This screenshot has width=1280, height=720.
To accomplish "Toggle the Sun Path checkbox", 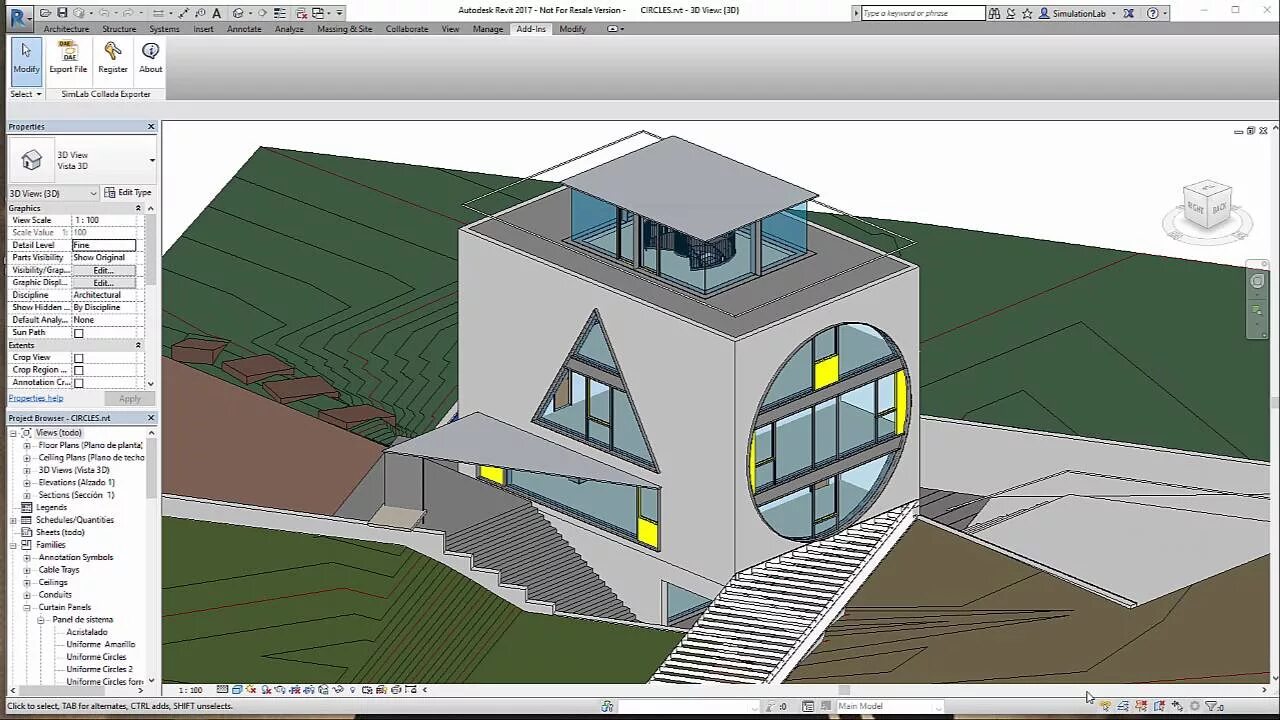I will pos(78,333).
